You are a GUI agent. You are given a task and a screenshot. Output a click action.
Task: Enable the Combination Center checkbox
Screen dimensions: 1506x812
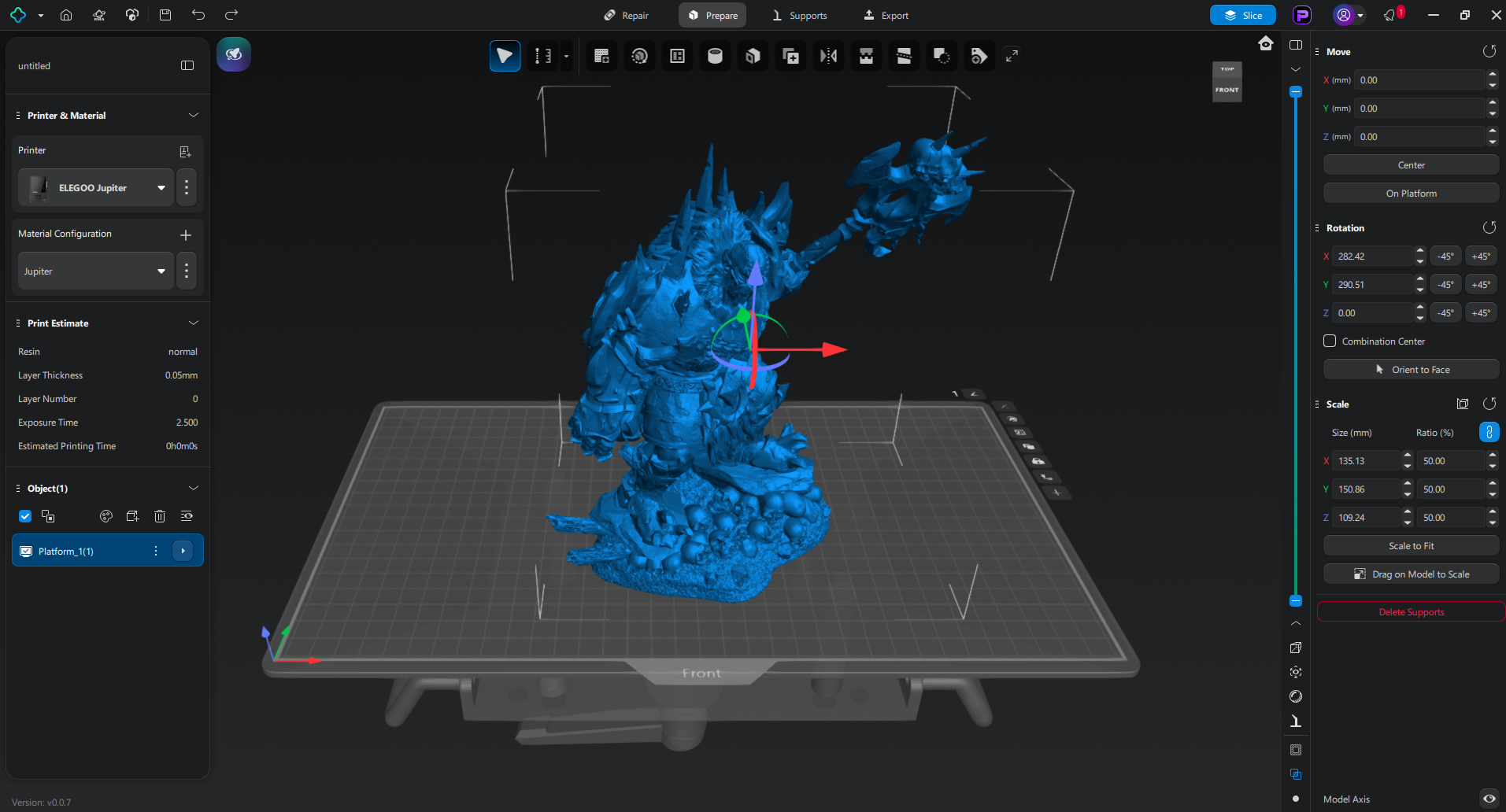point(1330,341)
